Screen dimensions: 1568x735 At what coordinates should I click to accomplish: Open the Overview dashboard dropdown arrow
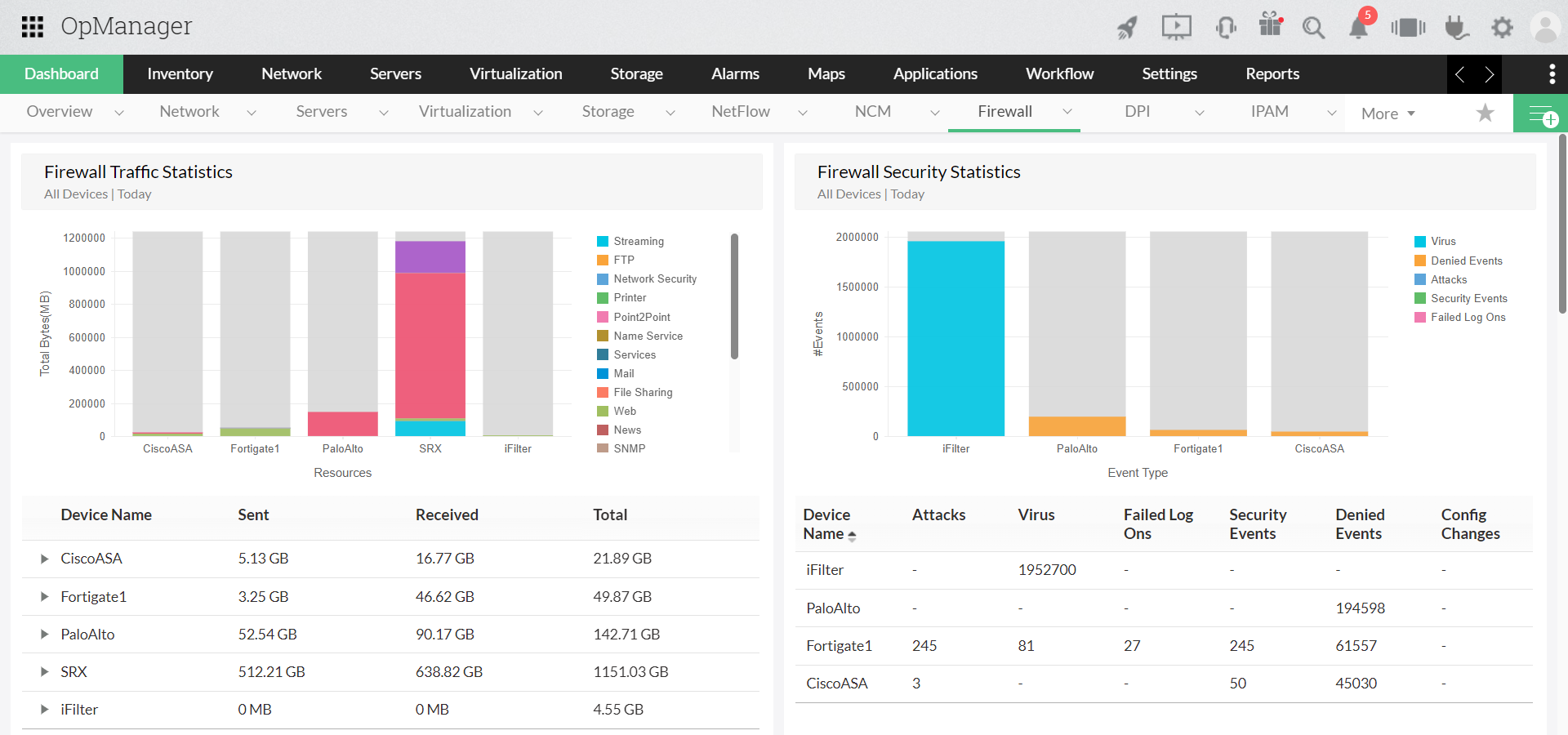coord(119,113)
